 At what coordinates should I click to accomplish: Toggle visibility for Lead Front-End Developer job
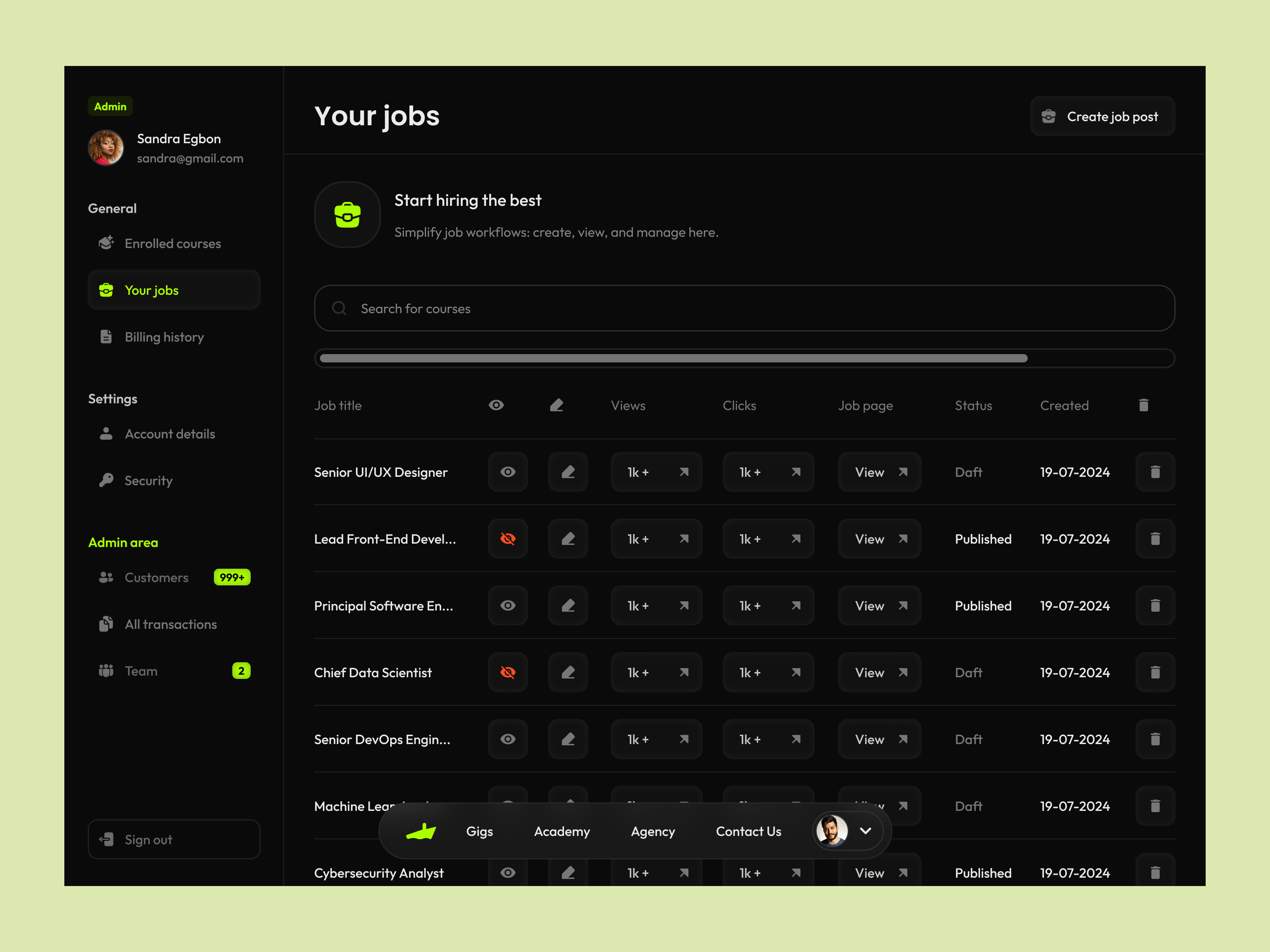[508, 538]
